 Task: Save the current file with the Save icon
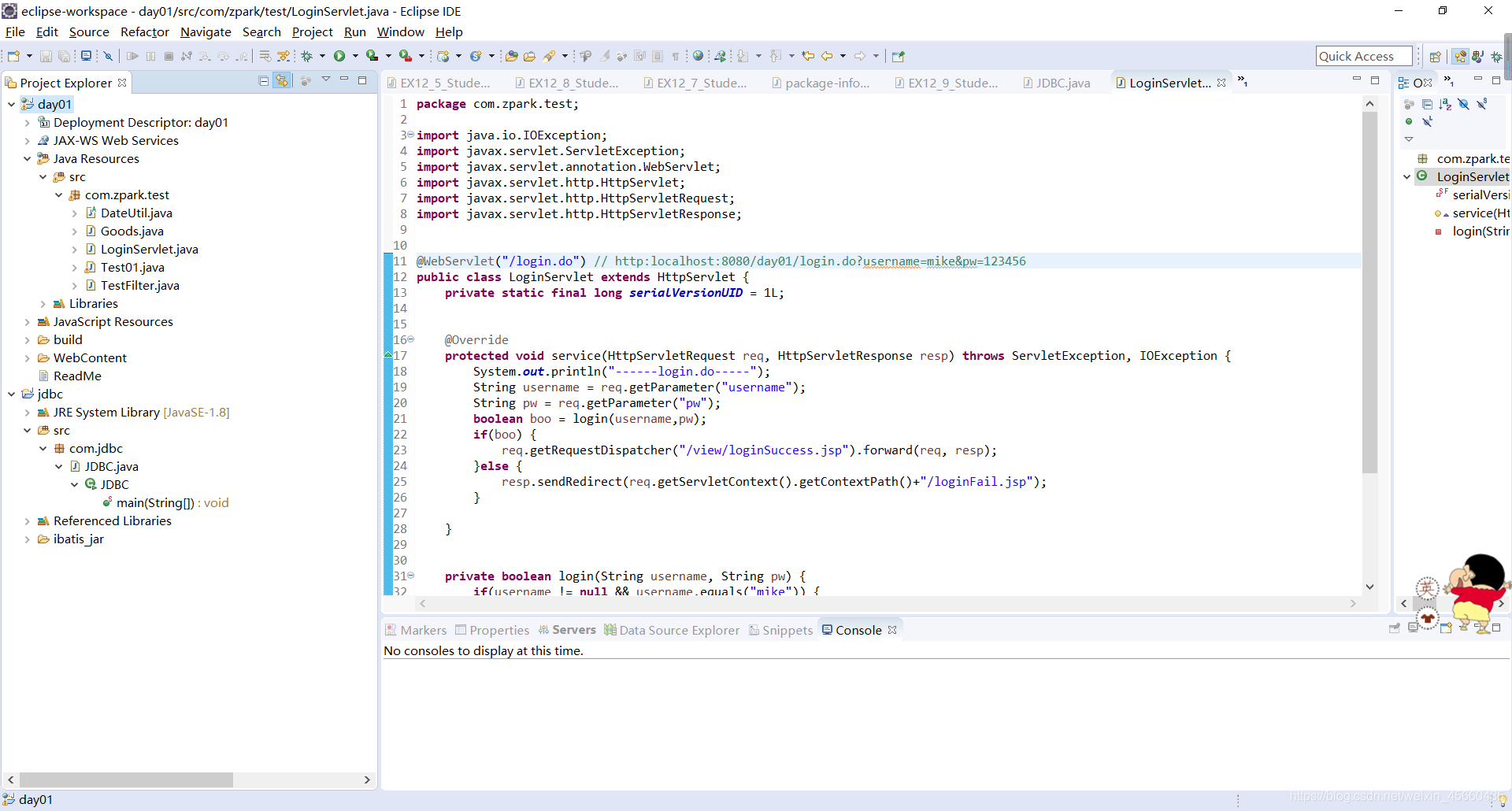coord(46,56)
